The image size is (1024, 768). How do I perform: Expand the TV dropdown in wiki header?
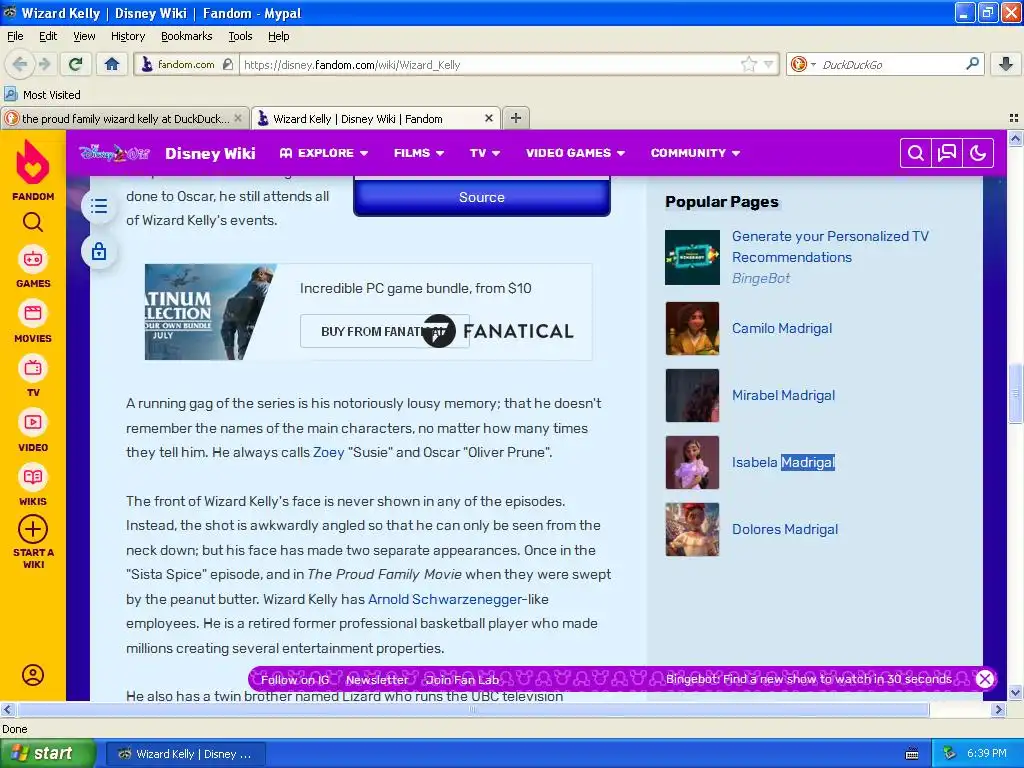tap(485, 153)
